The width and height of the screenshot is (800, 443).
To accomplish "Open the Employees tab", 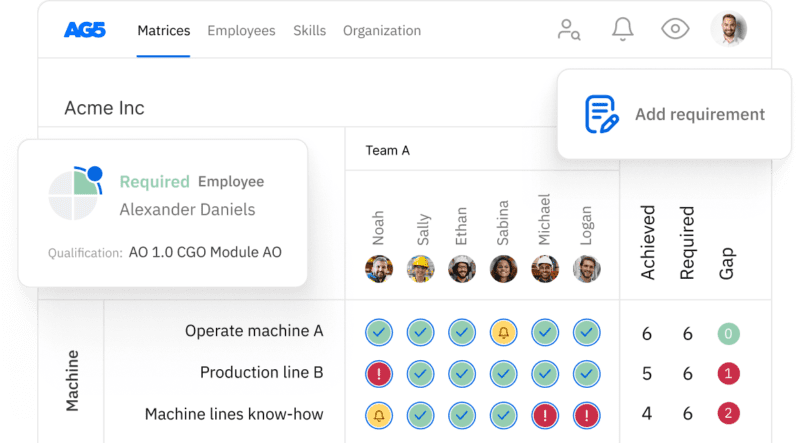I will (241, 30).
